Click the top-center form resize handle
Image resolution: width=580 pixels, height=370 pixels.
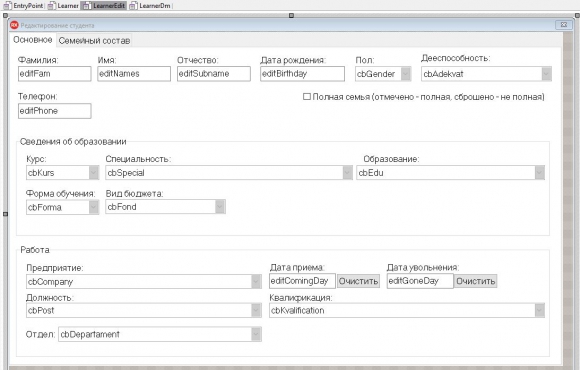(x=291, y=16)
